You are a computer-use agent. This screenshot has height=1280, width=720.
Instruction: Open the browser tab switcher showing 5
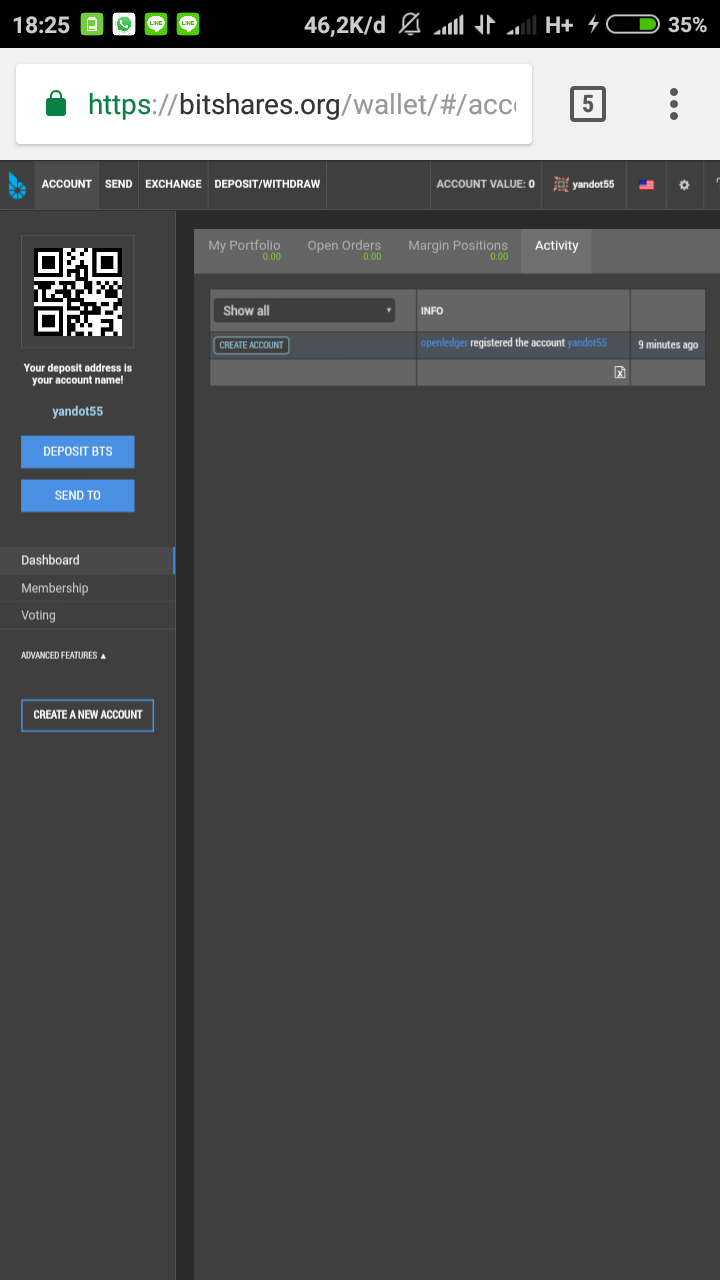[x=588, y=104]
